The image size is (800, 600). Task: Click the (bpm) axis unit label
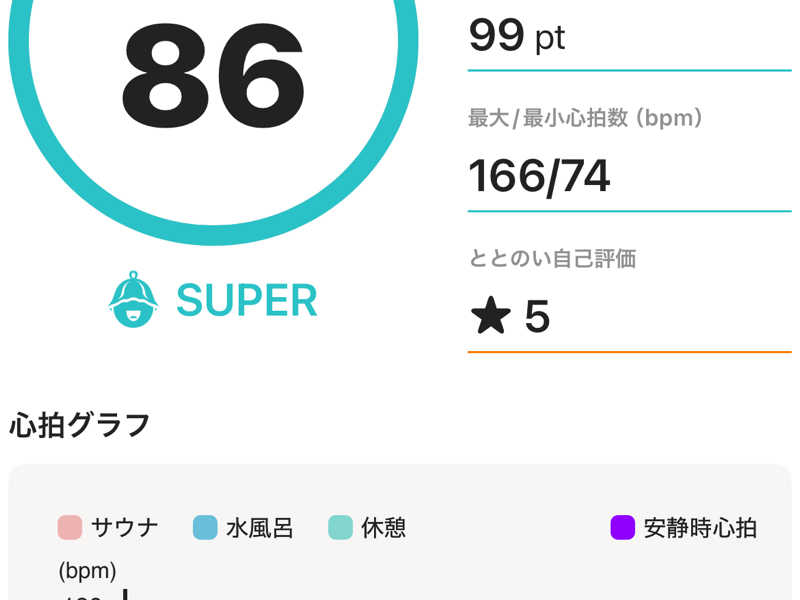[87, 571]
